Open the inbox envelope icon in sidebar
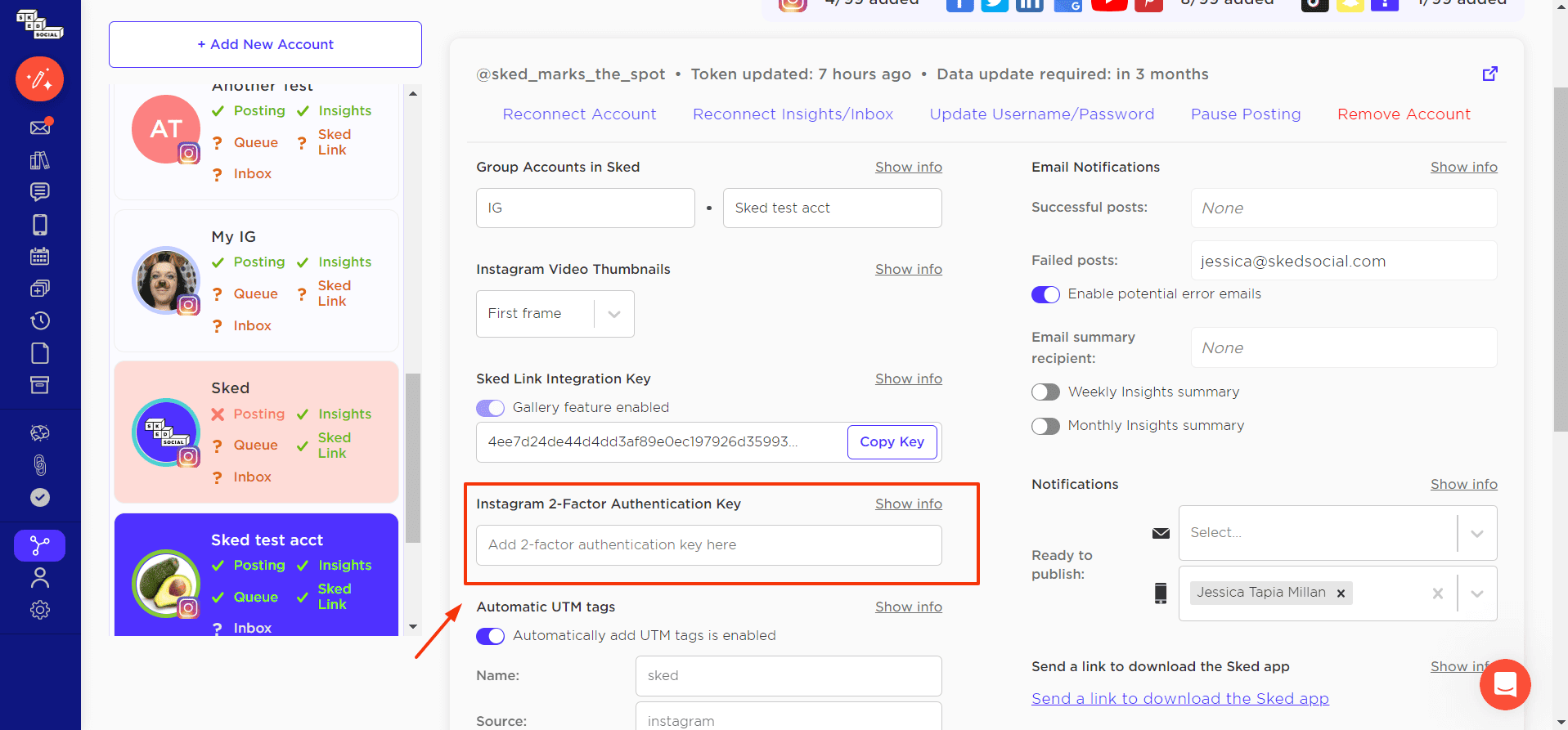The width and height of the screenshot is (1568, 730). click(40, 127)
